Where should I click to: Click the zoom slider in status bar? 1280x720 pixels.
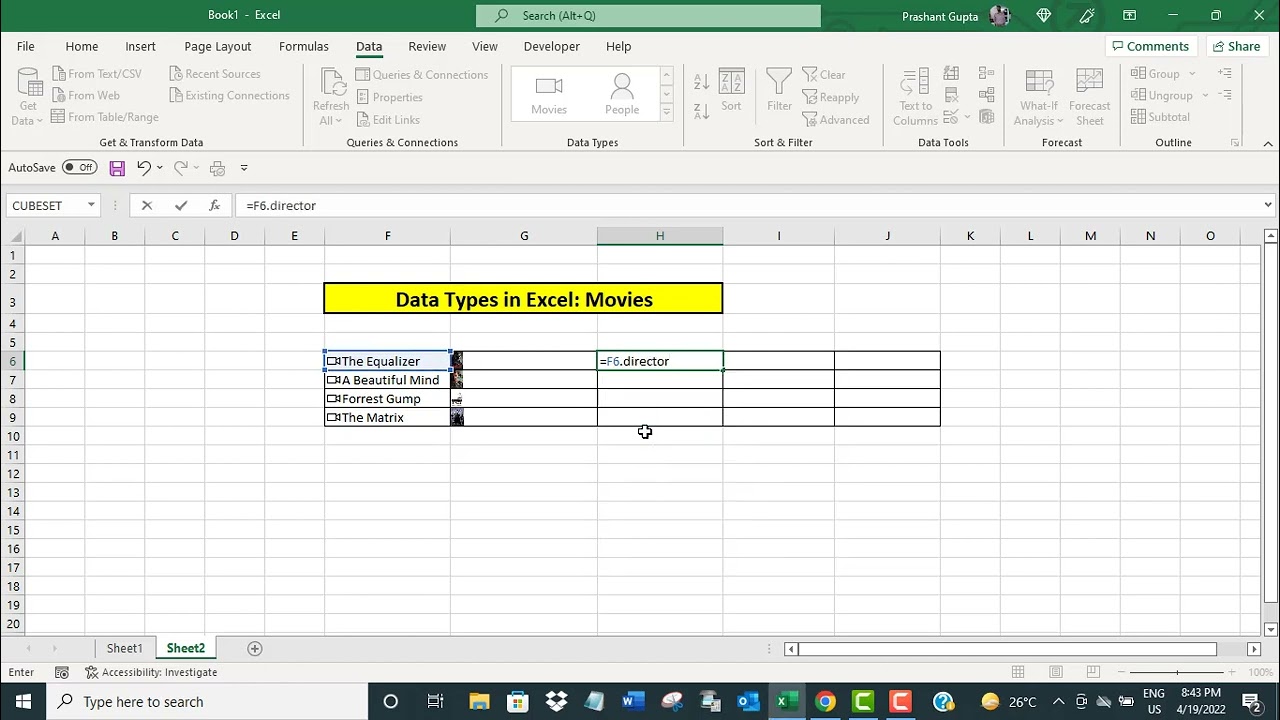pyautogui.click(x=1177, y=672)
